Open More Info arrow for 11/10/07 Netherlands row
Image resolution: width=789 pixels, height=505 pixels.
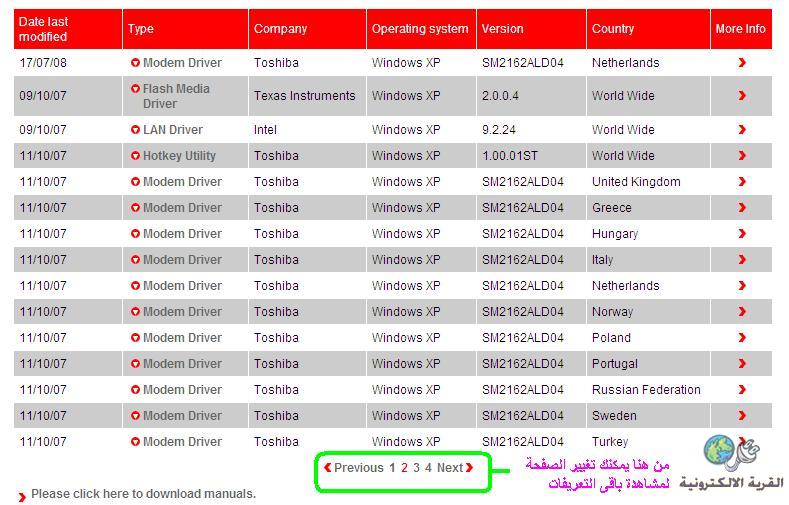point(742,286)
